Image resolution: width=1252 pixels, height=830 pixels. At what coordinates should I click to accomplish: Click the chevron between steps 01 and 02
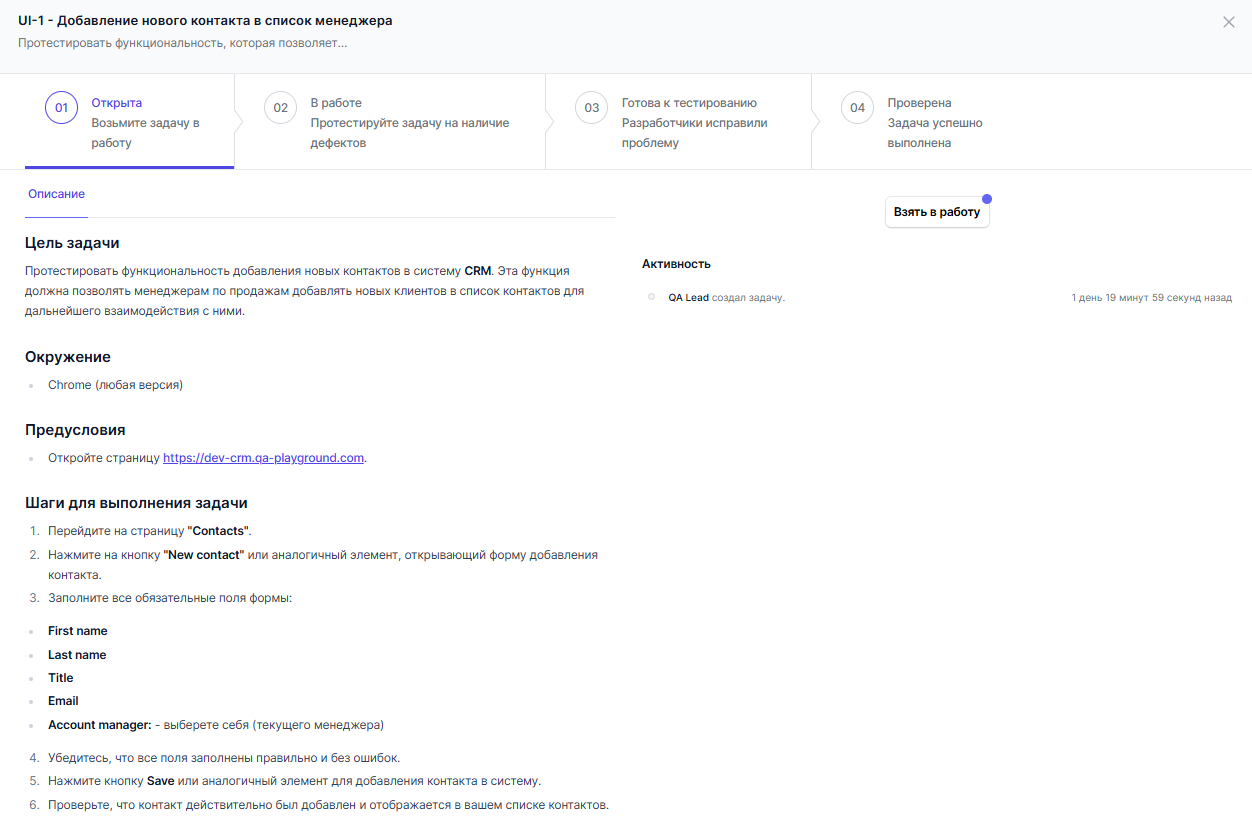pos(237,120)
